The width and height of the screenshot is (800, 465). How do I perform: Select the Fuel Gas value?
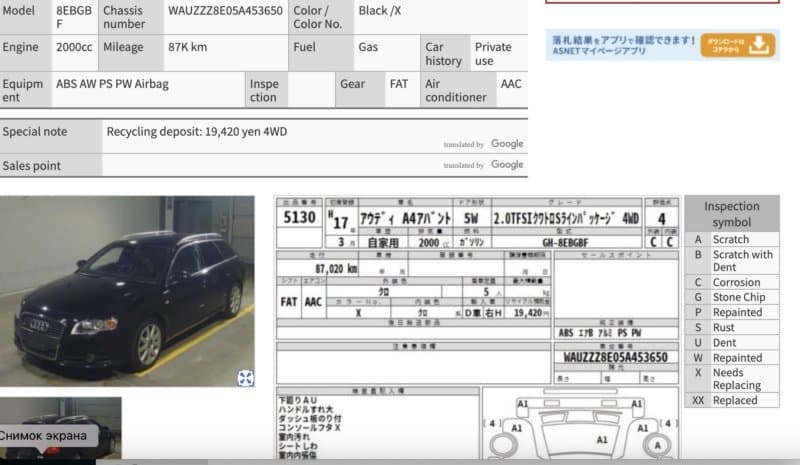point(368,47)
